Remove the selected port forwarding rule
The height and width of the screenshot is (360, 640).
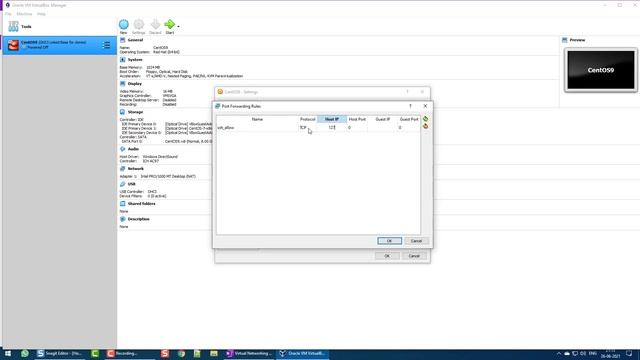425,127
